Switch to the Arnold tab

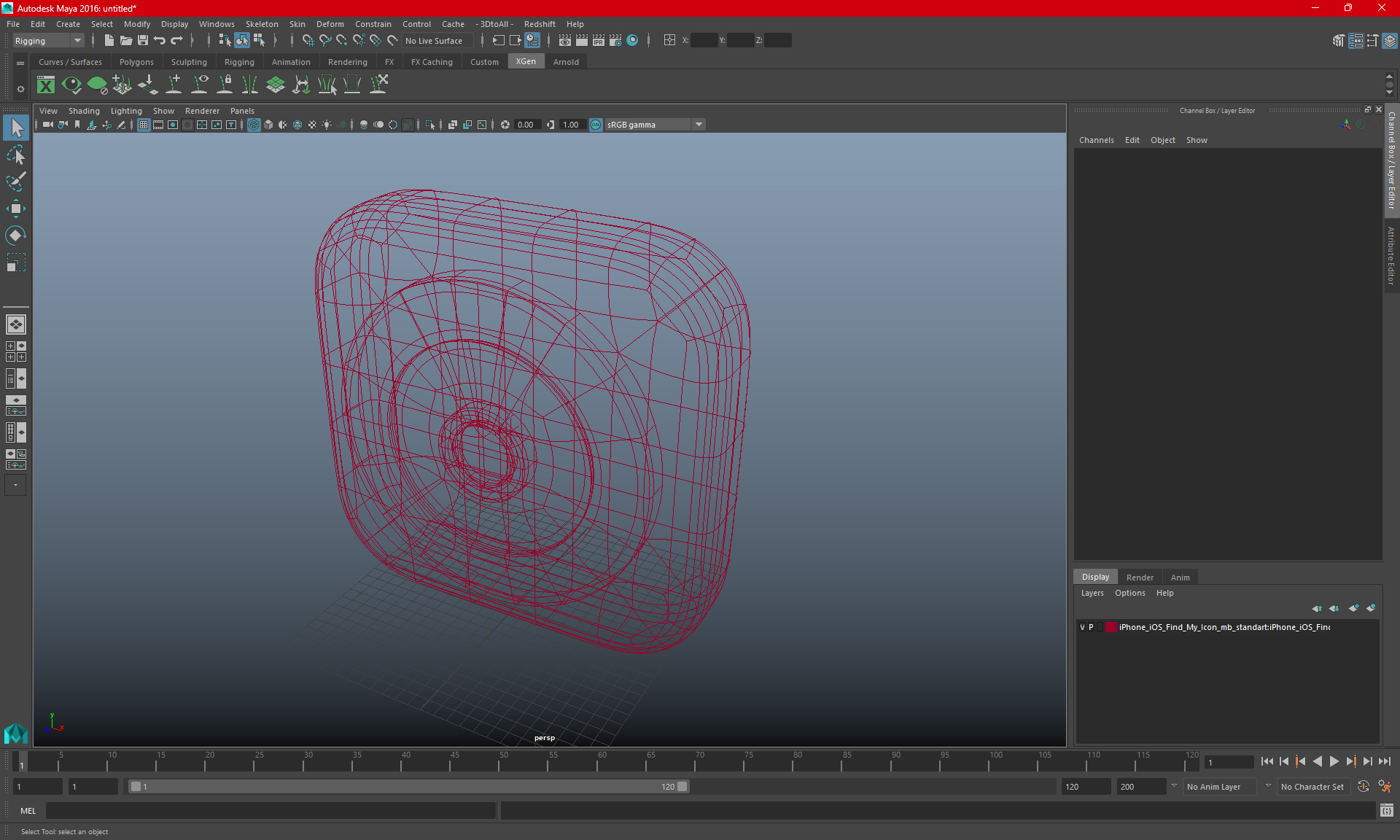(x=565, y=62)
